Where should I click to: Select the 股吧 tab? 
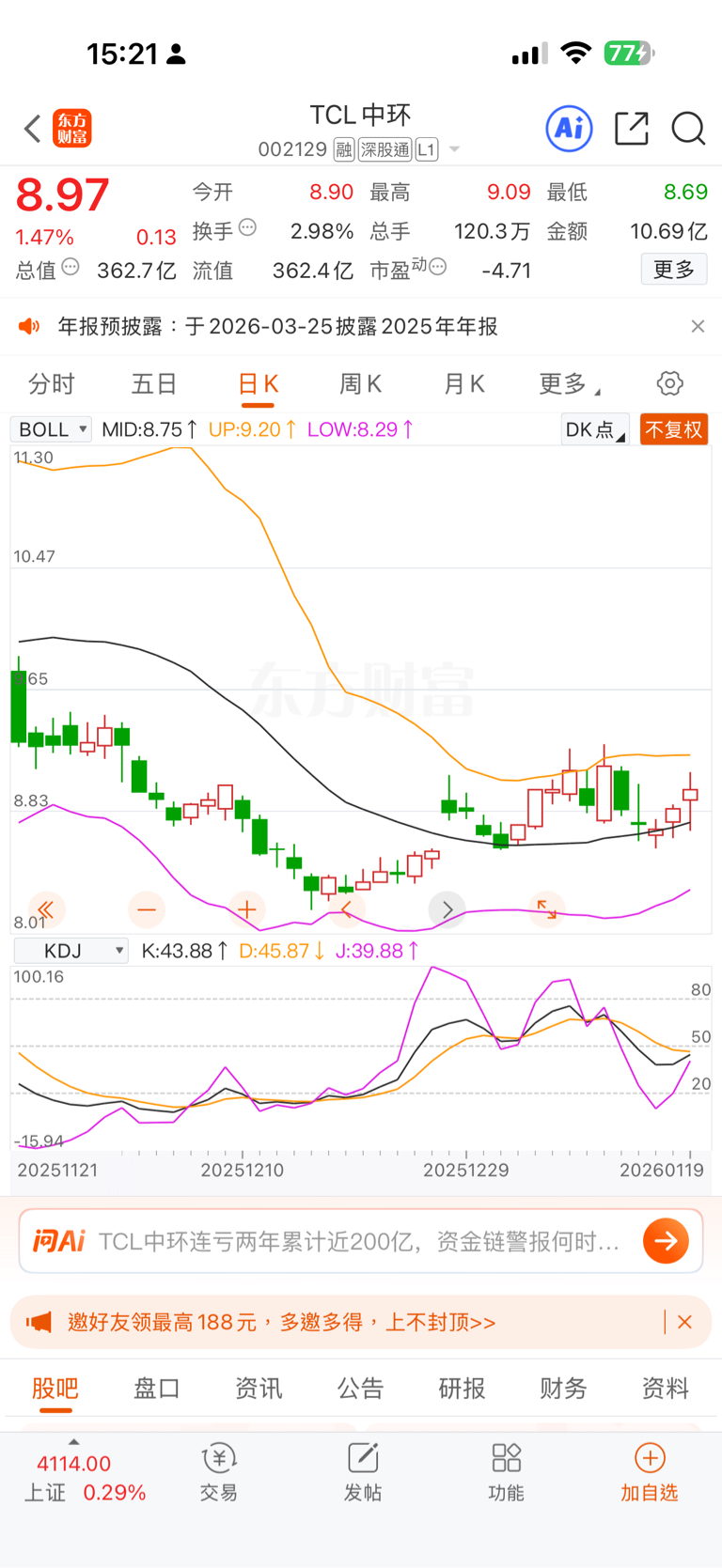55,1389
